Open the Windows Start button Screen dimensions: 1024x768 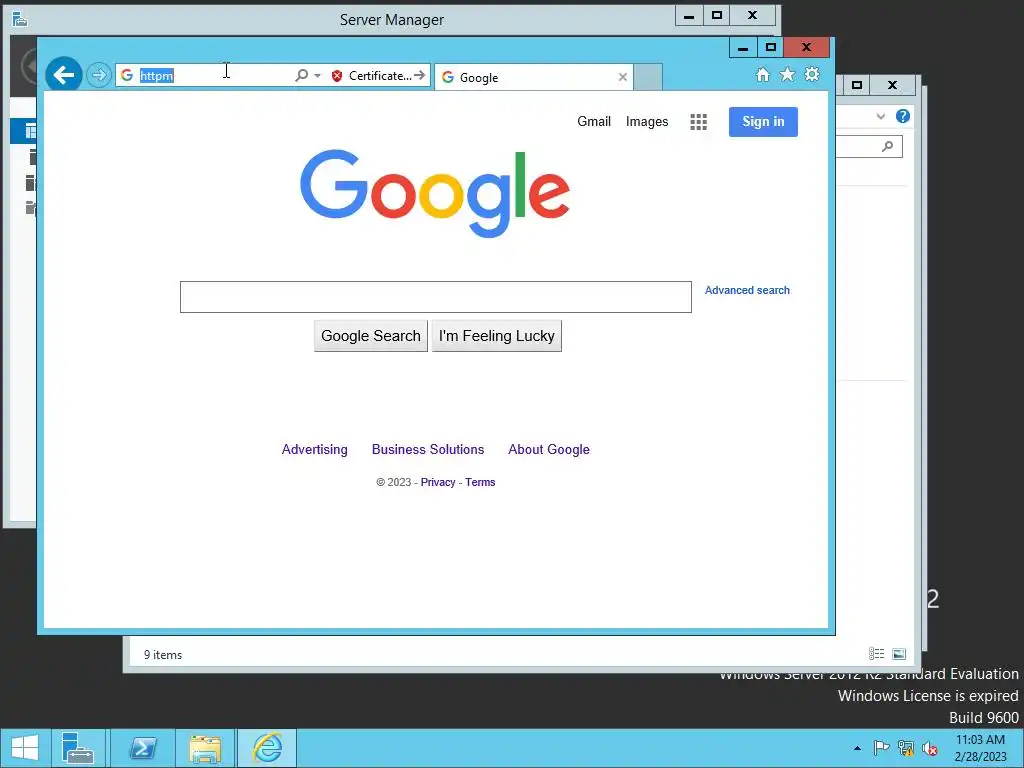pyautogui.click(x=25, y=748)
